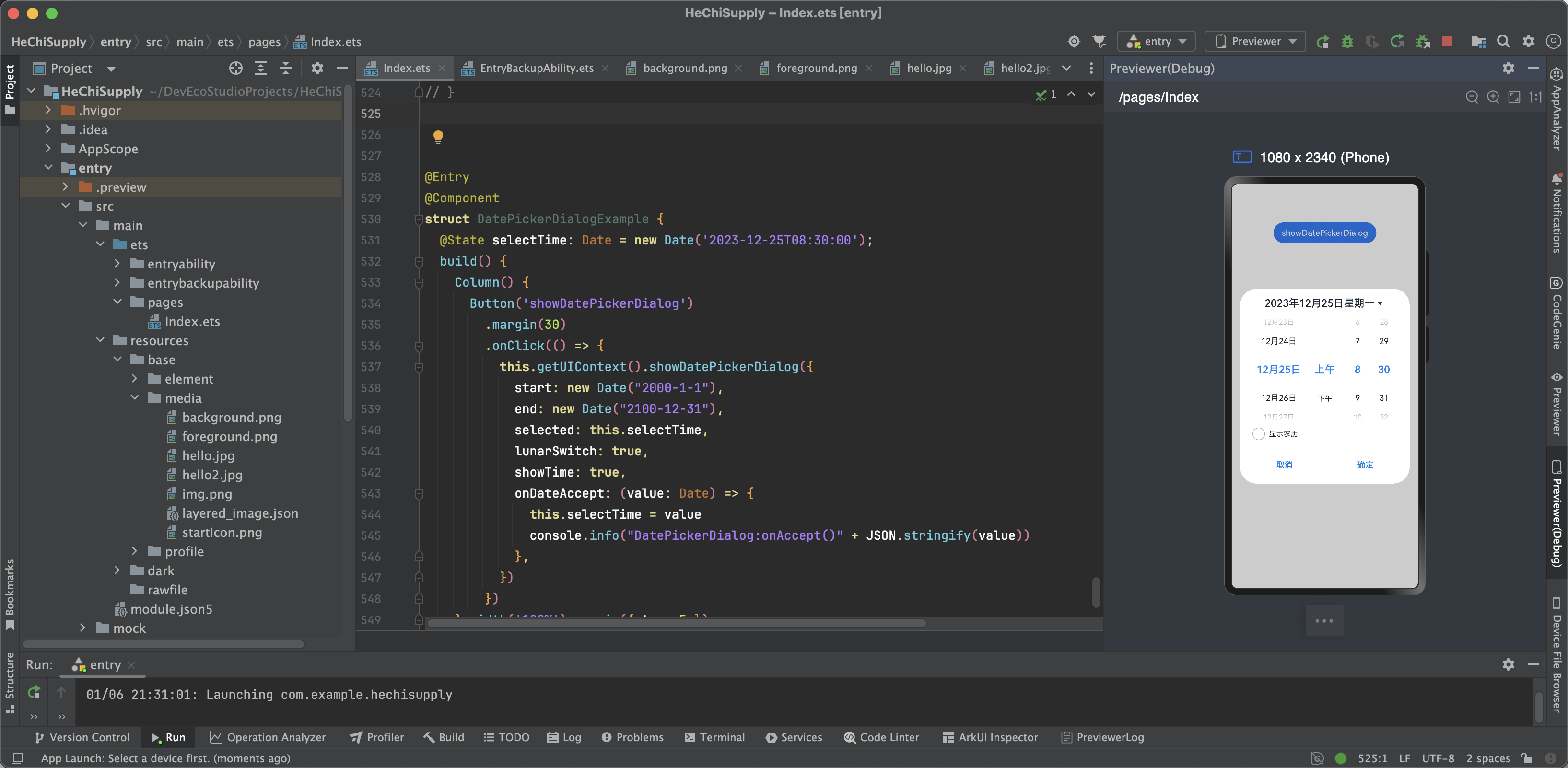
Task: Open the Search Everywhere magnifier icon
Action: pos(1503,41)
